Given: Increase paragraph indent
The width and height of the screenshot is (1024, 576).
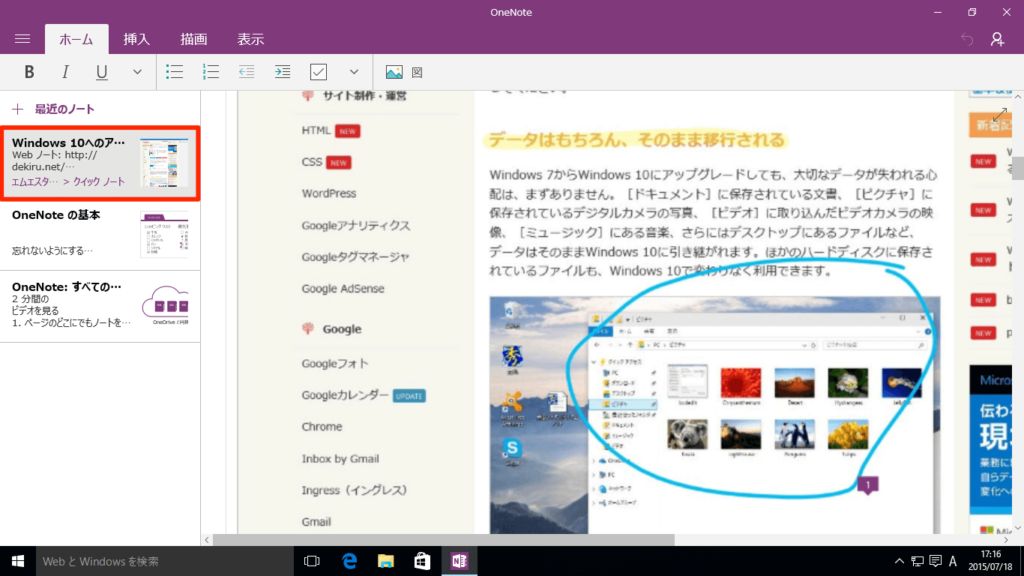Looking at the screenshot, I should pos(282,72).
